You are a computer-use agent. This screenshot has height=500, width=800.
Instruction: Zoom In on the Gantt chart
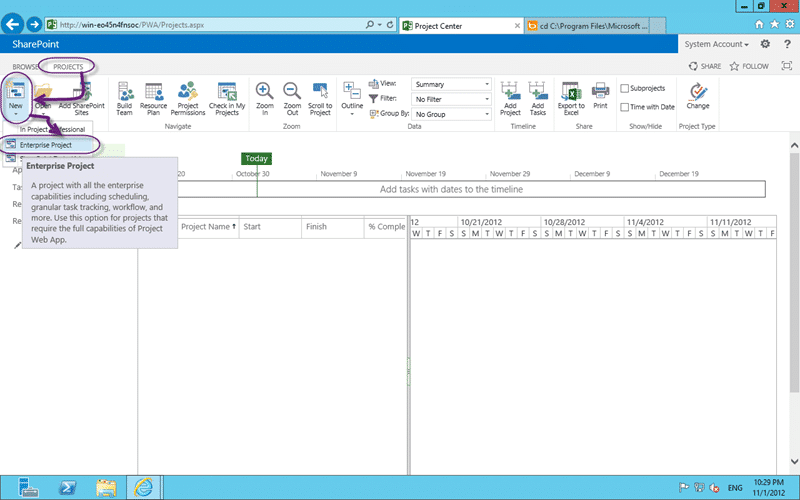click(x=265, y=99)
